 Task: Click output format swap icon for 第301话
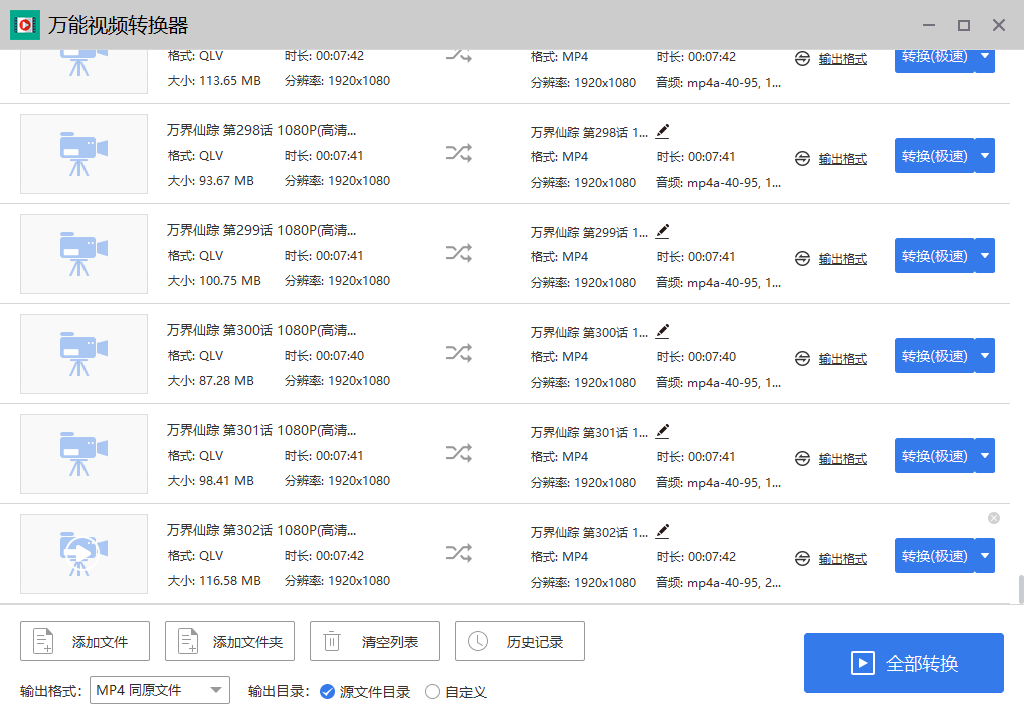pyautogui.click(x=803, y=459)
